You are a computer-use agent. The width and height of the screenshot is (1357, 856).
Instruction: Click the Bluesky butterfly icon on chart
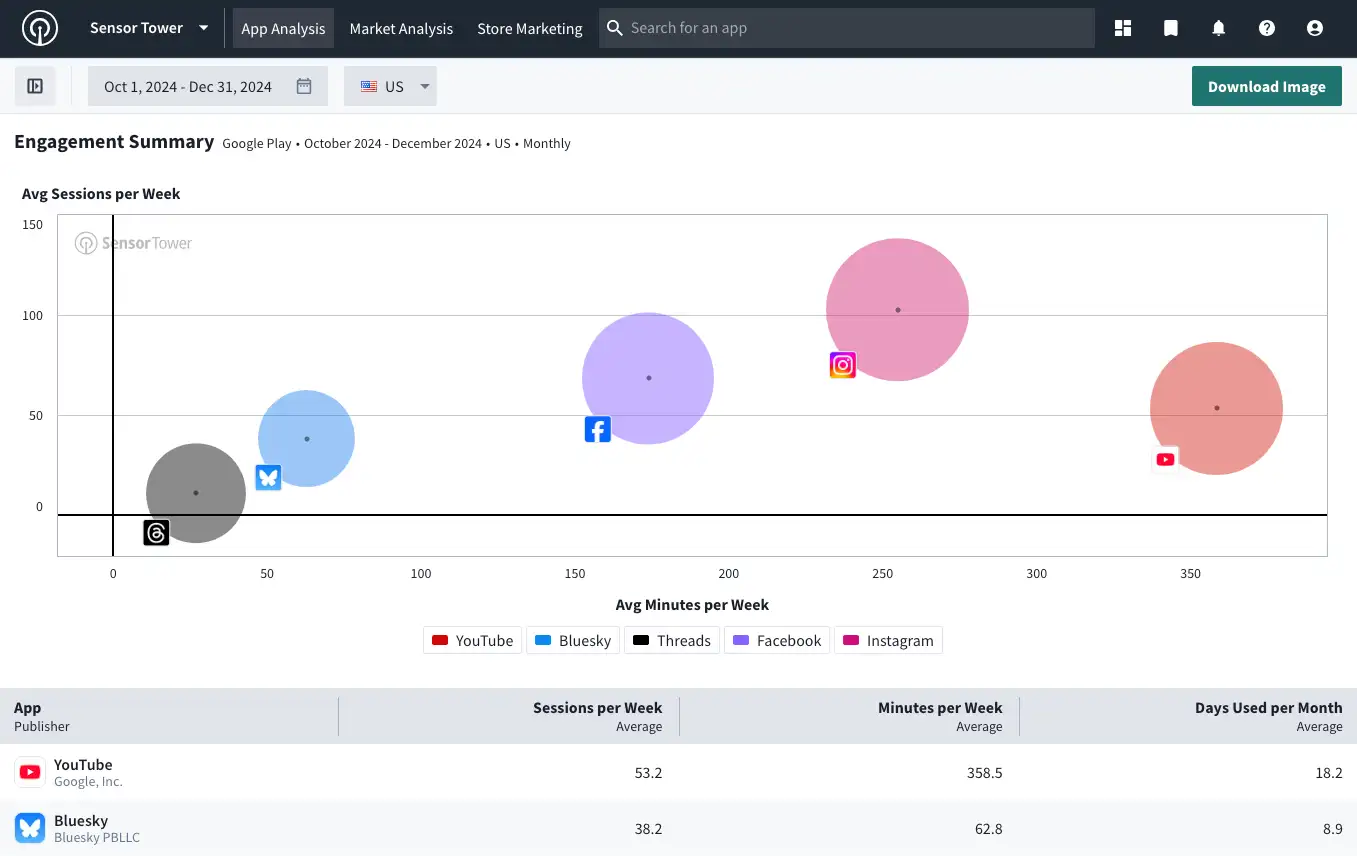point(268,477)
